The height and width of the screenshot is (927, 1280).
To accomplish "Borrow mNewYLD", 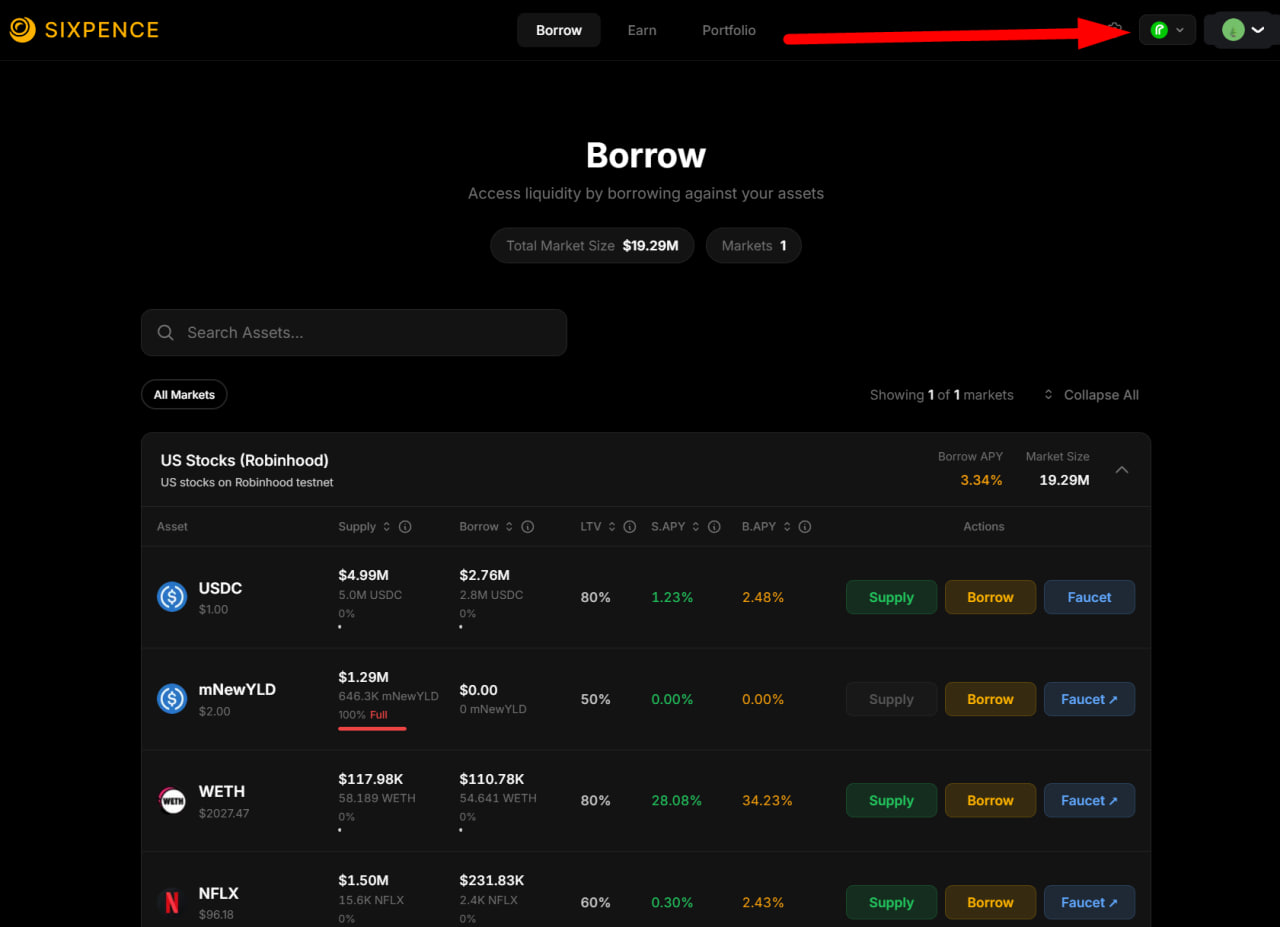I will point(990,699).
